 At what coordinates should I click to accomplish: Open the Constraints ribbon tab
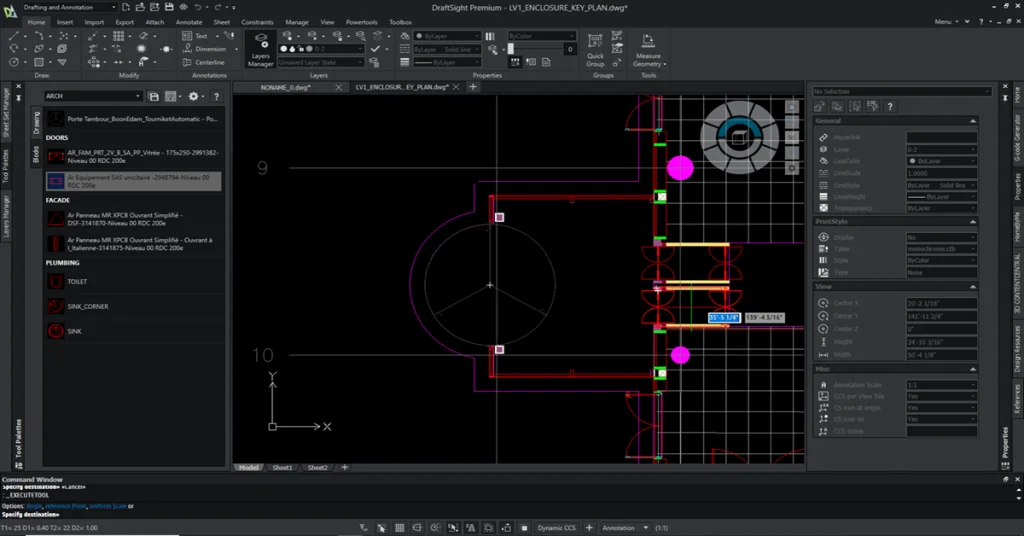[x=257, y=21]
